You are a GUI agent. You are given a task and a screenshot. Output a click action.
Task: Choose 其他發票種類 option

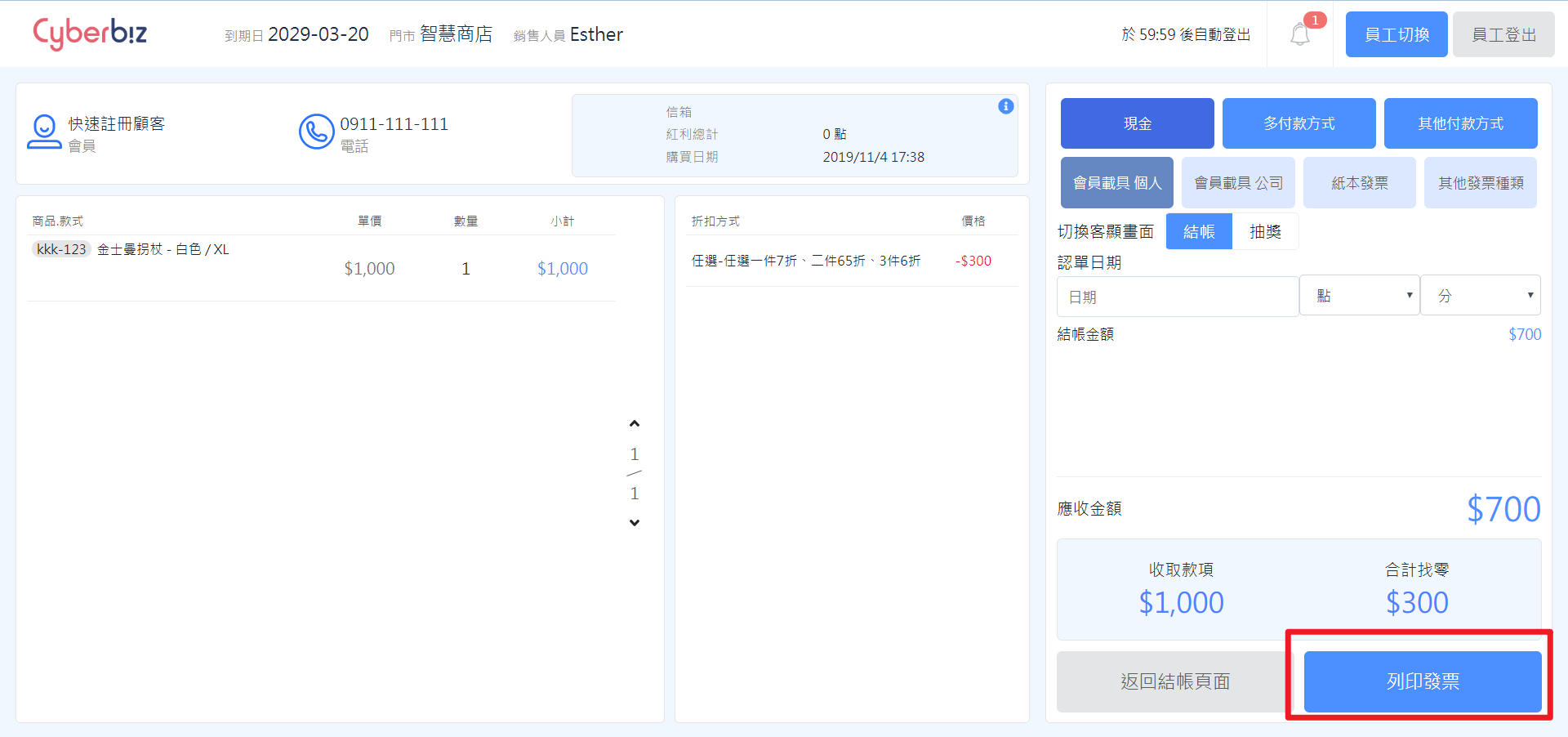coord(1481,183)
